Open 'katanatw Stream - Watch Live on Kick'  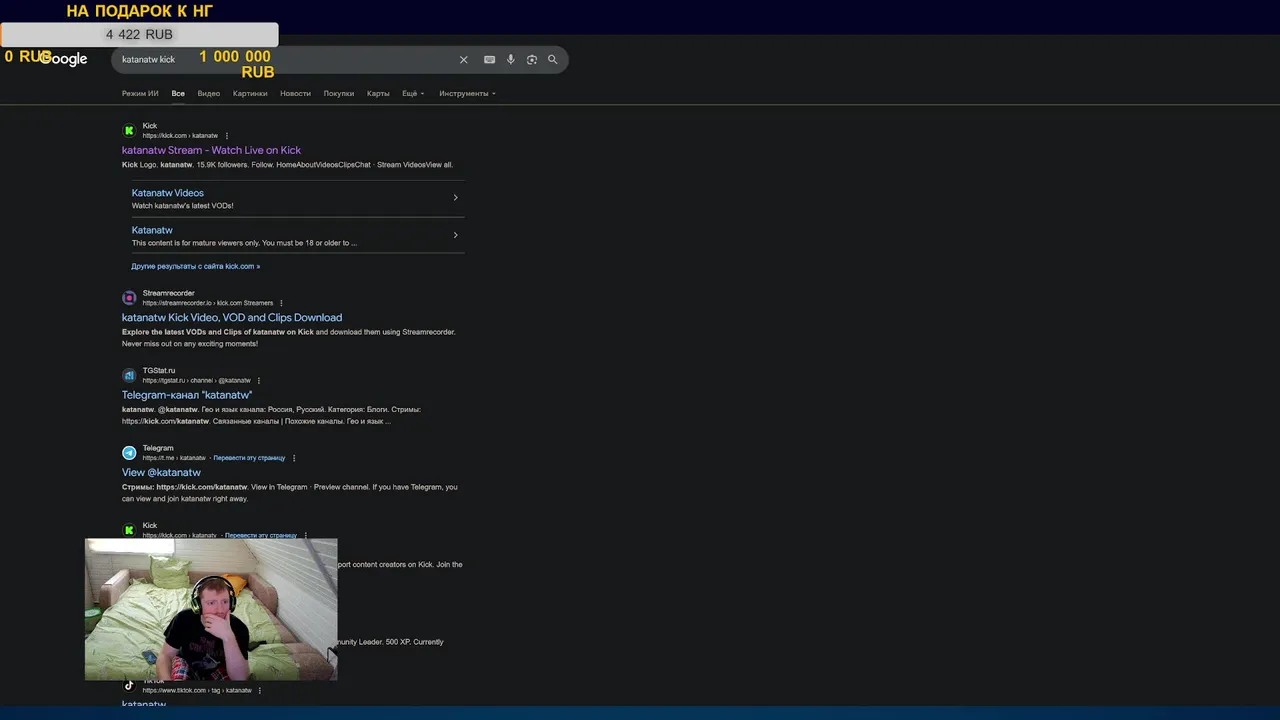coord(211,150)
